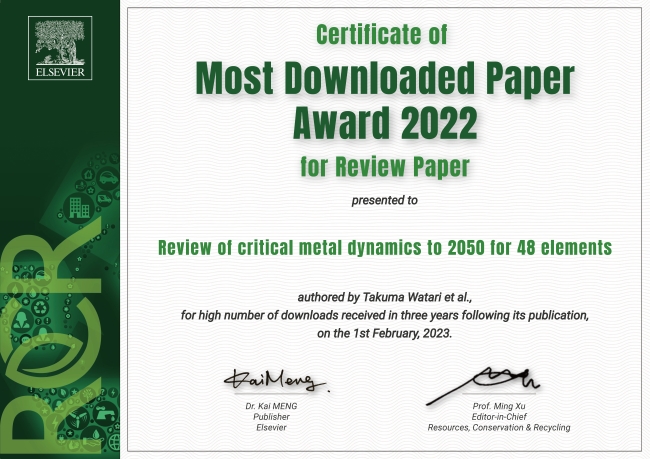Click the building icon in the green banner
Viewport: 650px width, 459px height.
click(78, 208)
